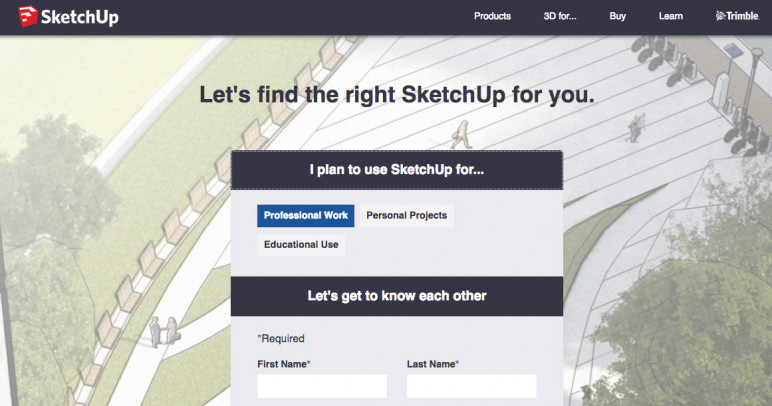Open the Products menu
Screen dimensions: 772x406
(x=492, y=16)
